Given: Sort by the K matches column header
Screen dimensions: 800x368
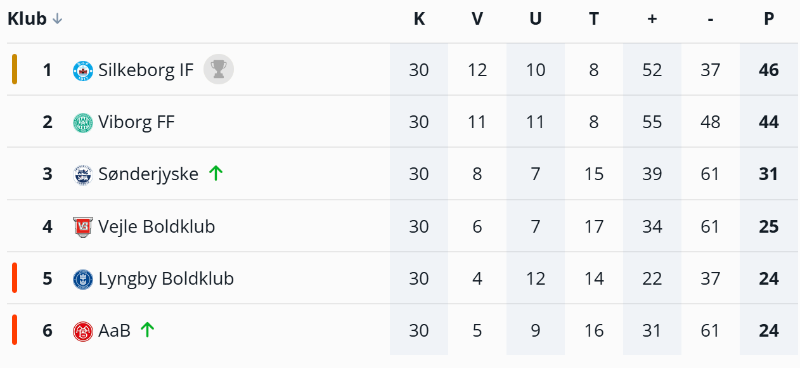Looking at the screenshot, I should (419, 19).
